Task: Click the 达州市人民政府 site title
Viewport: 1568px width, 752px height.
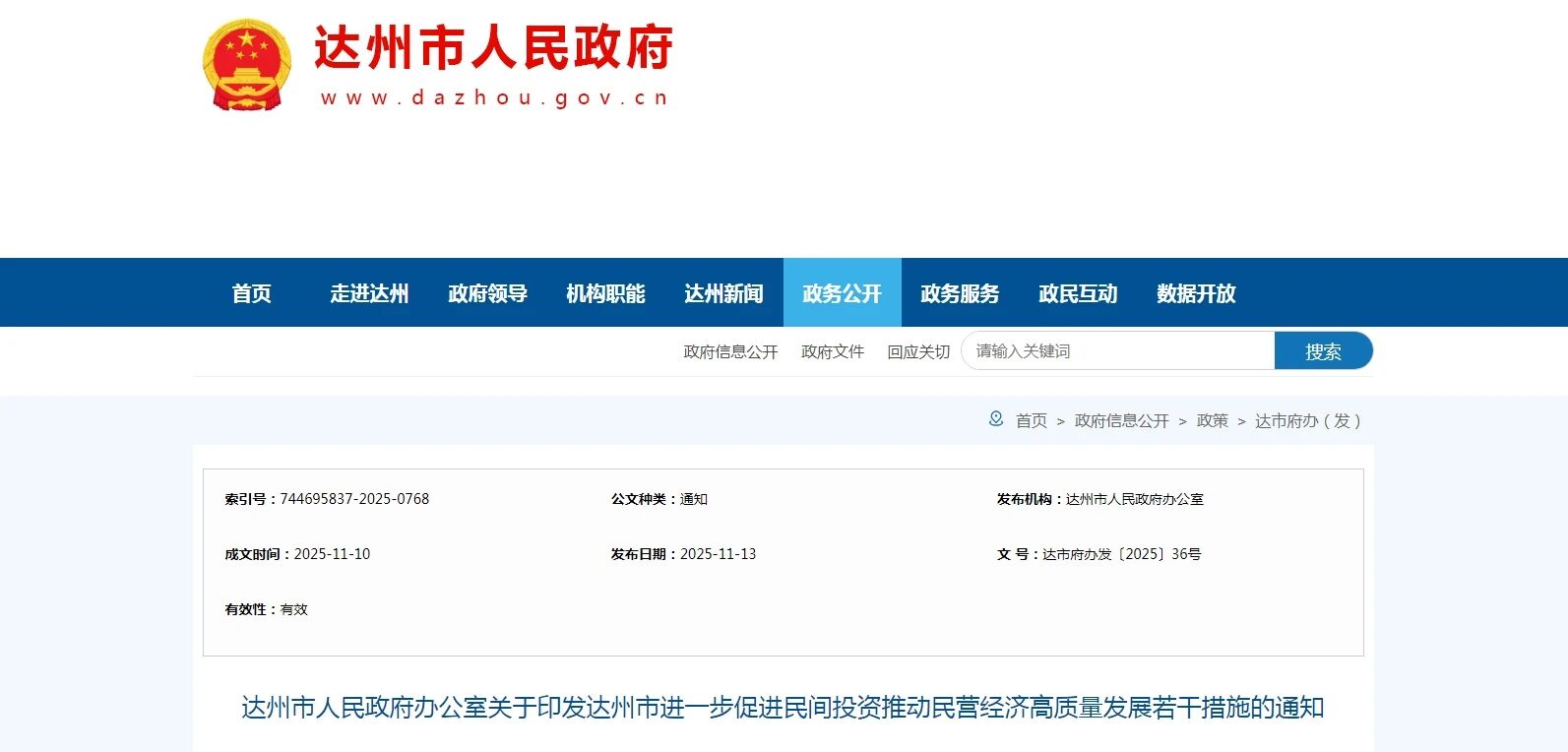Action: tap(493, 48)
